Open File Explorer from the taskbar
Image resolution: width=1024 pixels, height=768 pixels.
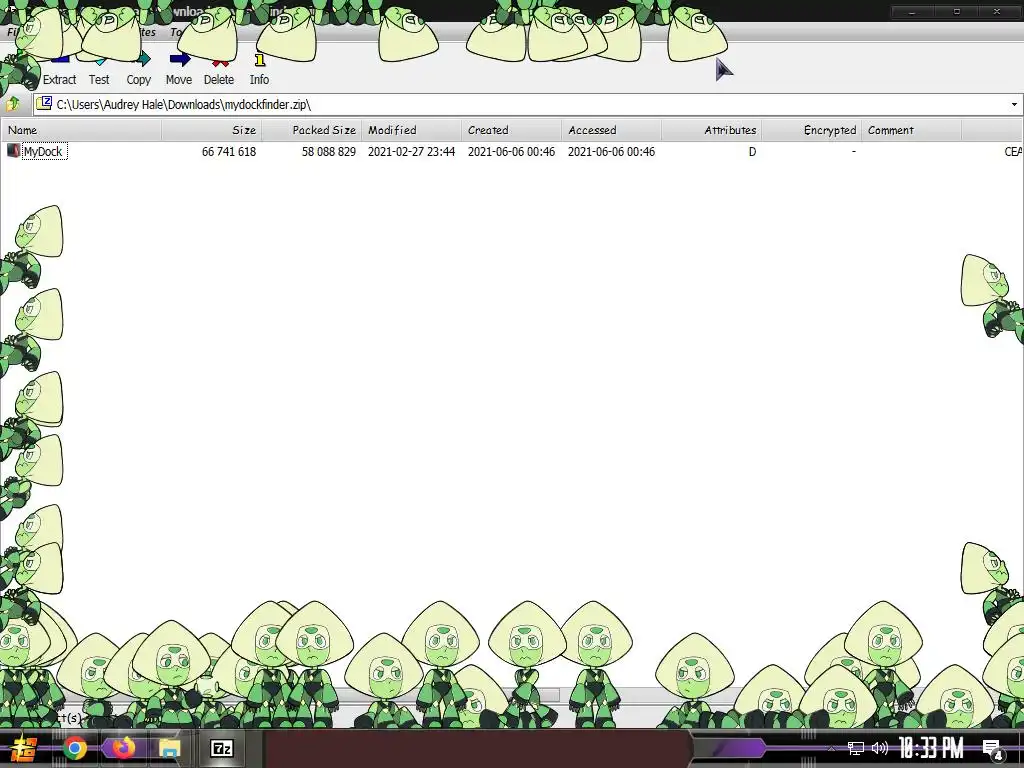pyautogui.click(x=170, y=748)
